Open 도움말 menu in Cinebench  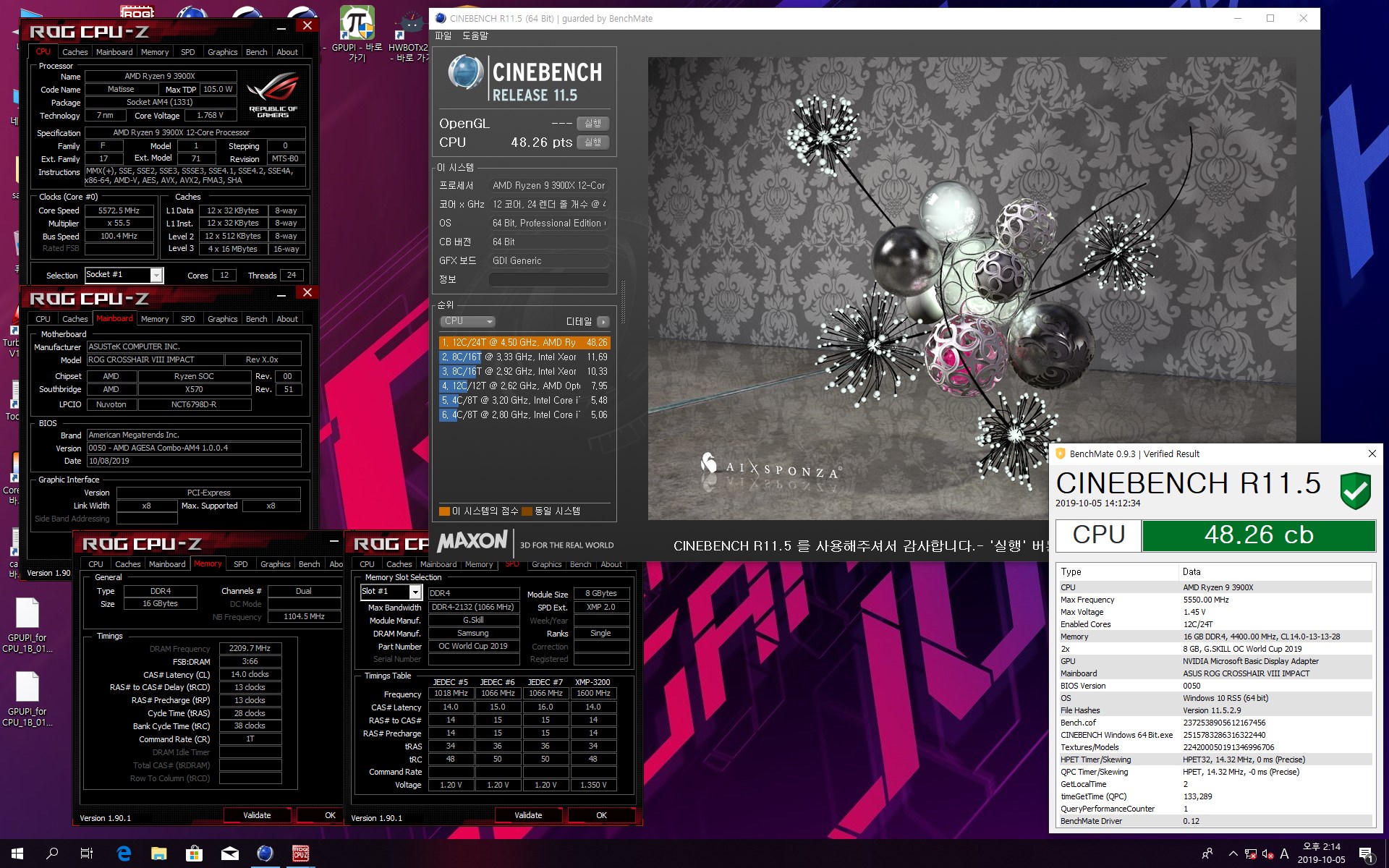pyautogui.click(x=475, y=35)
